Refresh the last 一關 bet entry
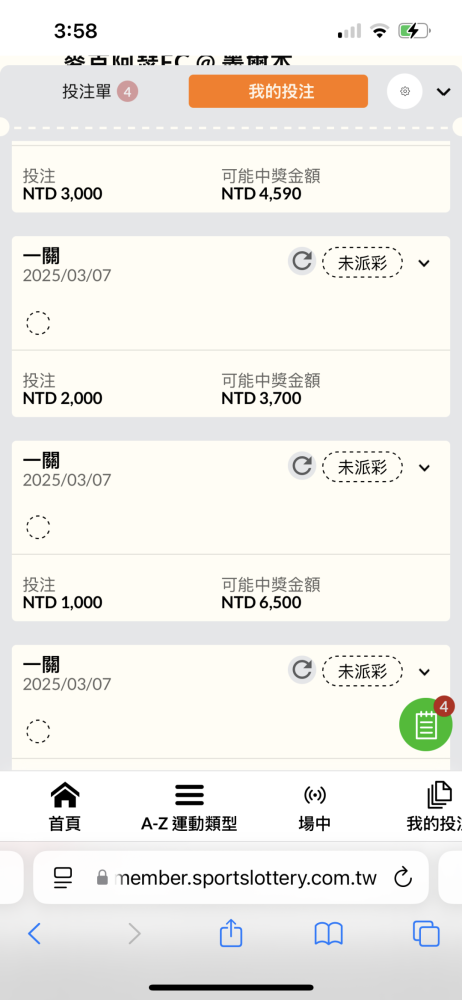This screenshot has width=462, height=1000. (302, 670)
